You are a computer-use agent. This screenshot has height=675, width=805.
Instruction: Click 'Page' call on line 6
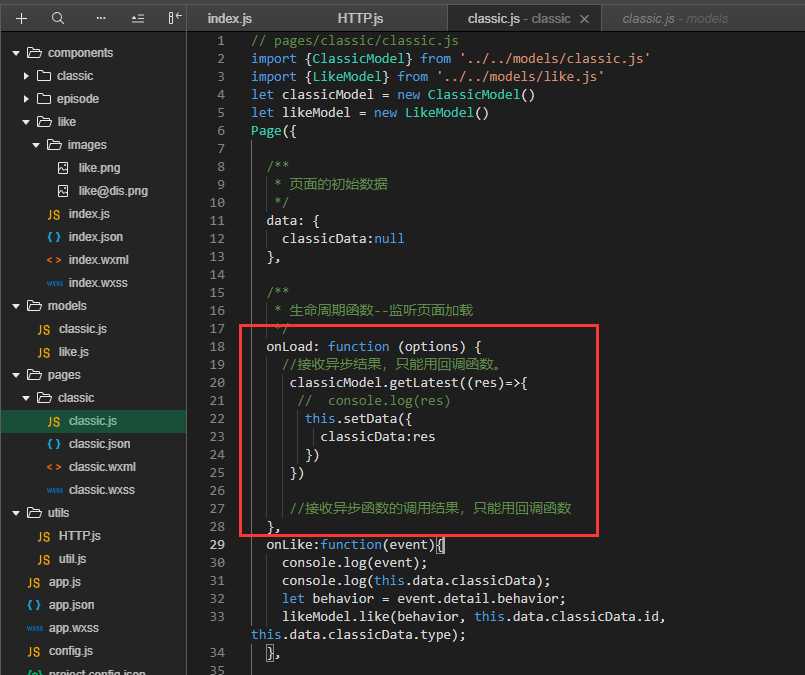coord(266,131)
